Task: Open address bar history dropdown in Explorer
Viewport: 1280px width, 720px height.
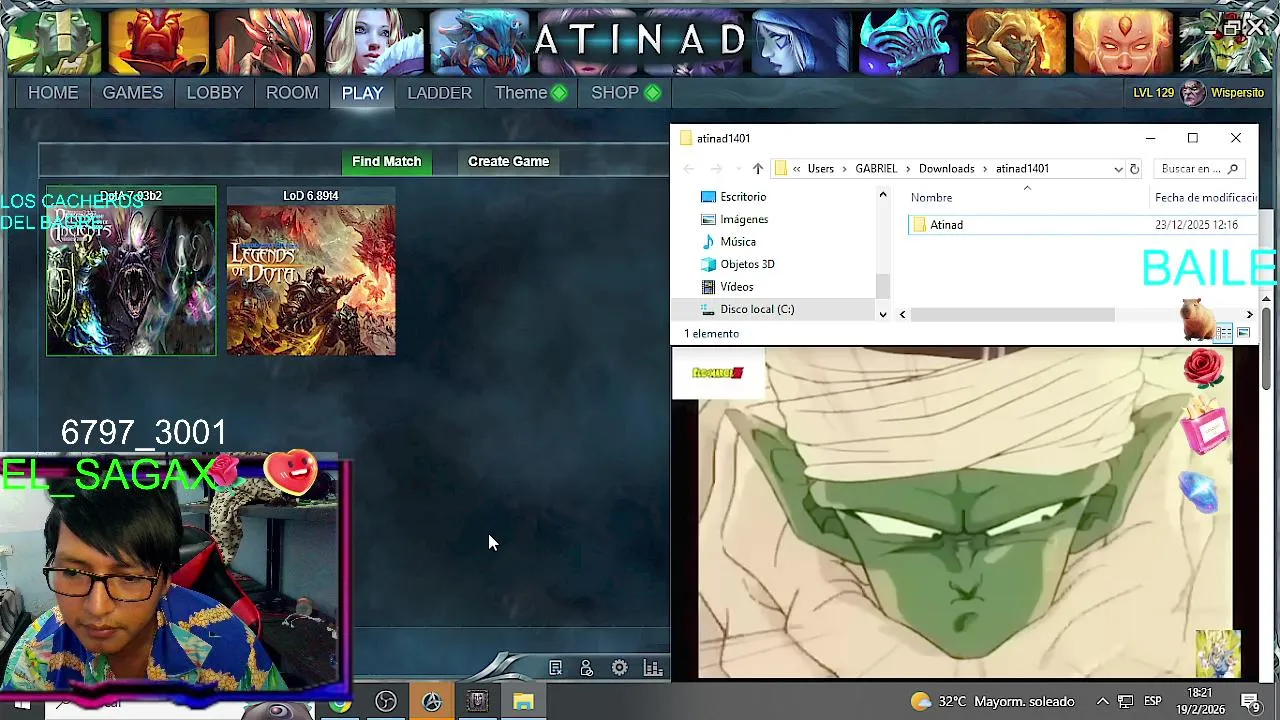Action: pos(1118,169)
